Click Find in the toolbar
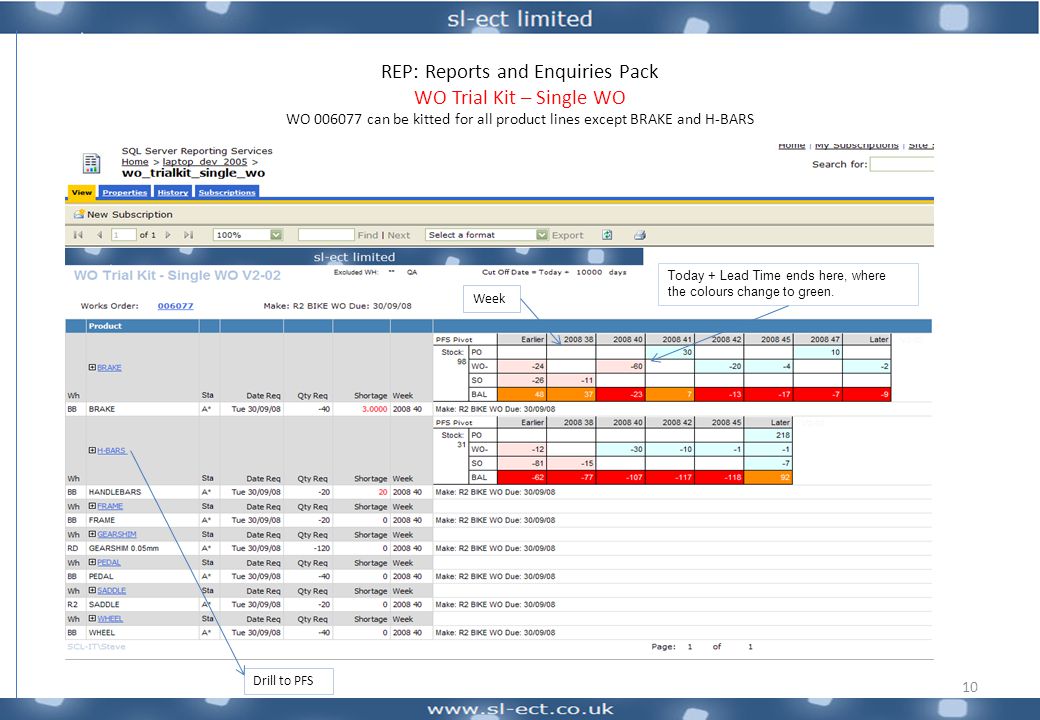The image size is (1040, 720). click(367, 235)
